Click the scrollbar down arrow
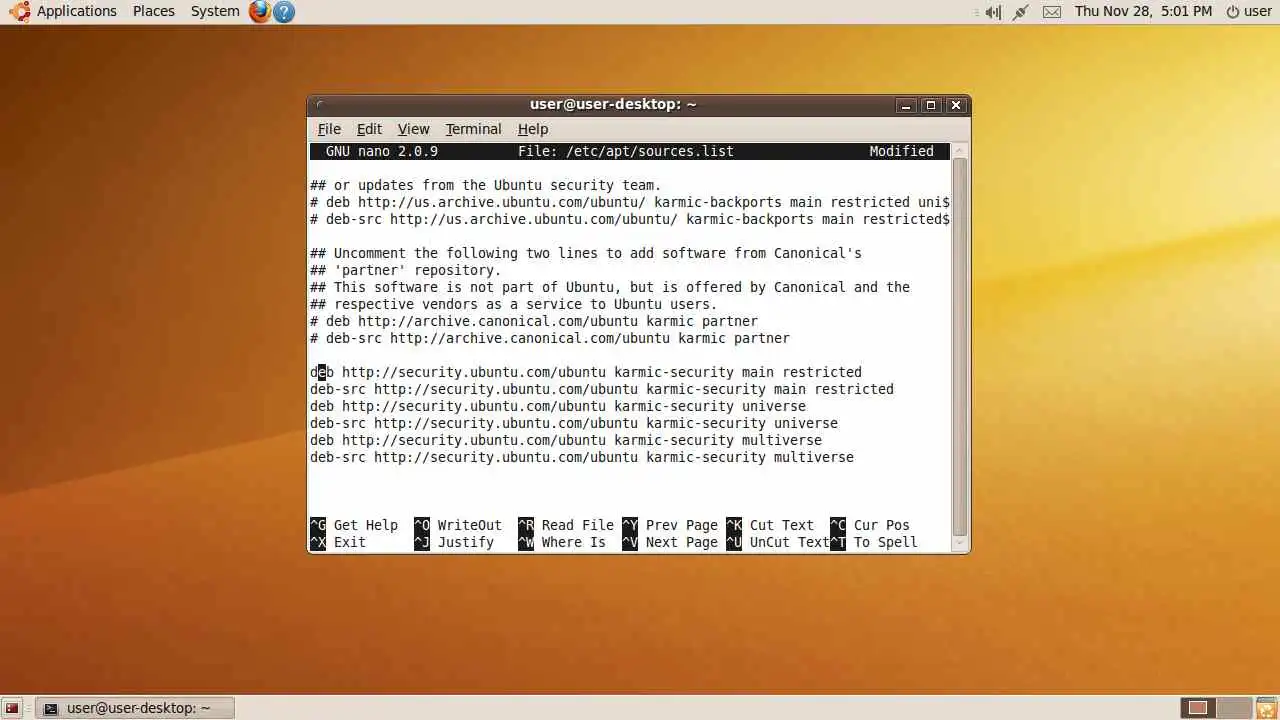1280x720 pixels. click(x=960, y=543)
